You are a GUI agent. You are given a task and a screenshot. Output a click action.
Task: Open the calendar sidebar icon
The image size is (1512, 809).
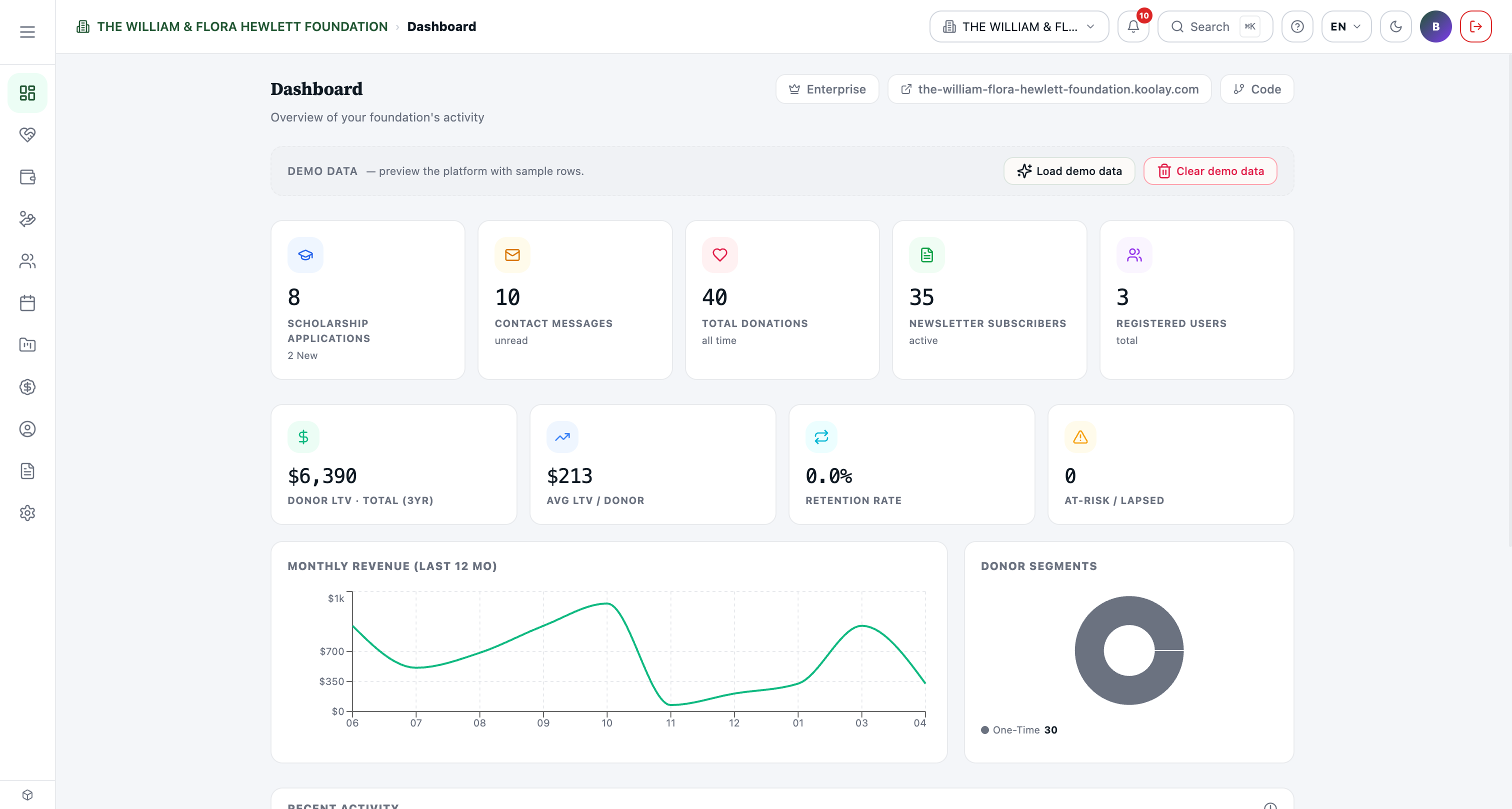(x=27, y=303)
